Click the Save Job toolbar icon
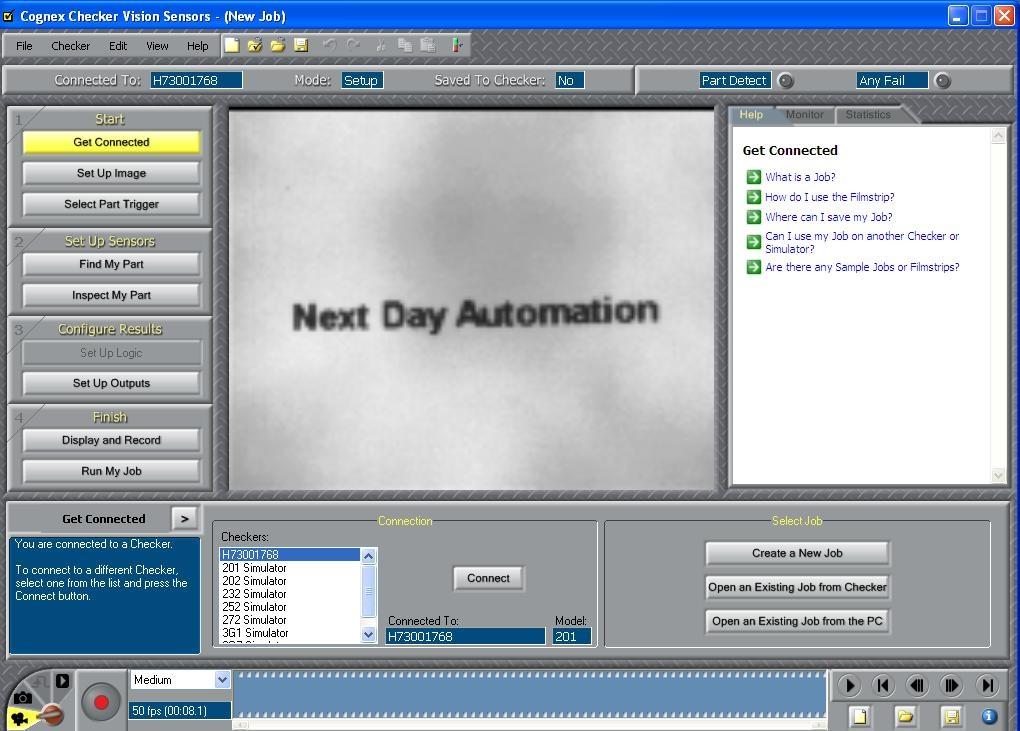Viewport: 1020px width, 731px height. point(301,45)
